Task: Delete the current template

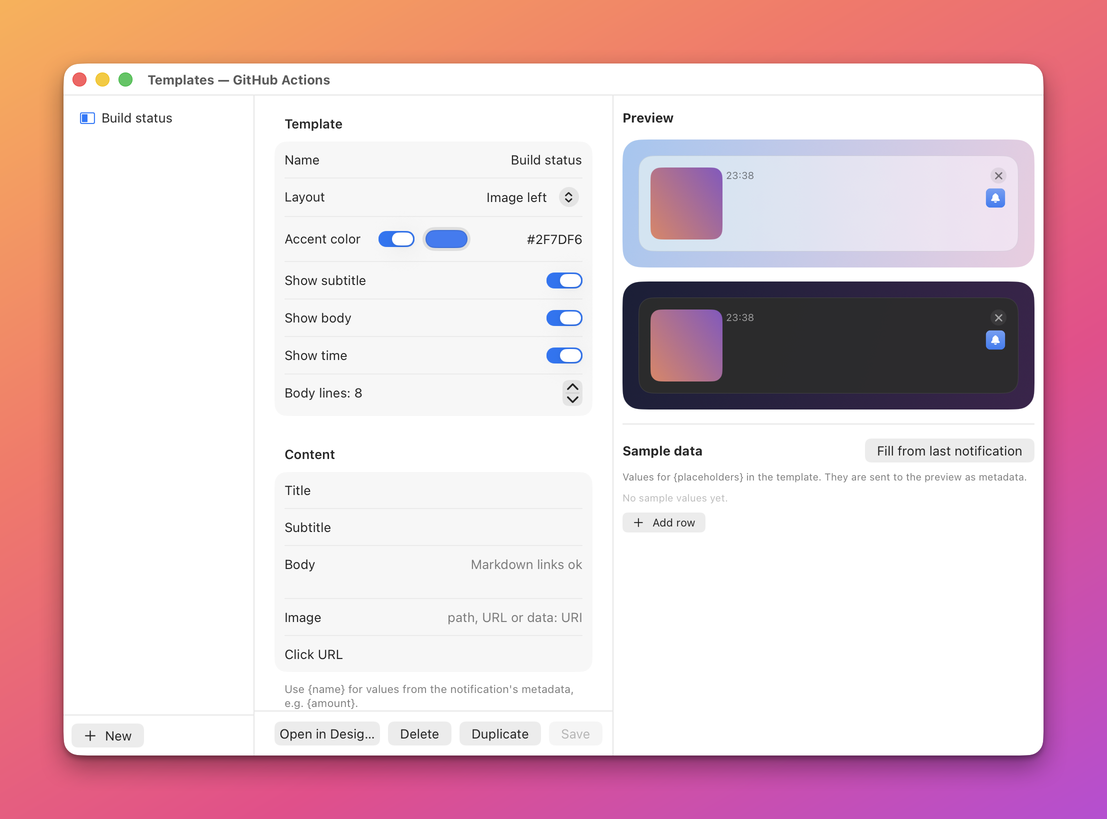Action: click(419, 734)
